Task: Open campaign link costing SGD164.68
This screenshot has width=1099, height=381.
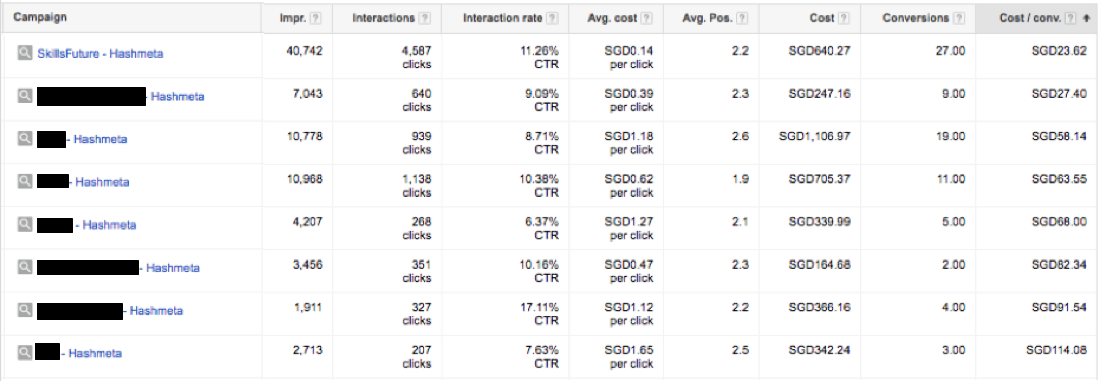Action: [118, 268]
